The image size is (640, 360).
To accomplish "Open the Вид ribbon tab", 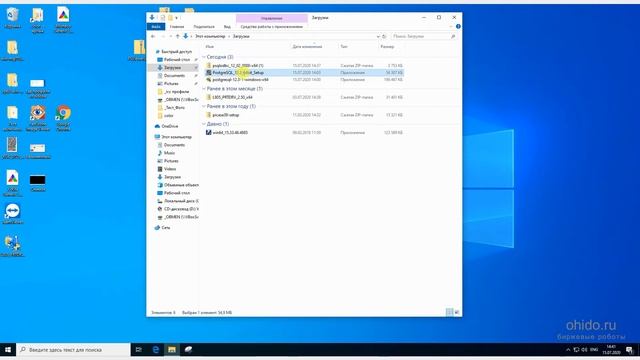I will click(x=227, y=27).
